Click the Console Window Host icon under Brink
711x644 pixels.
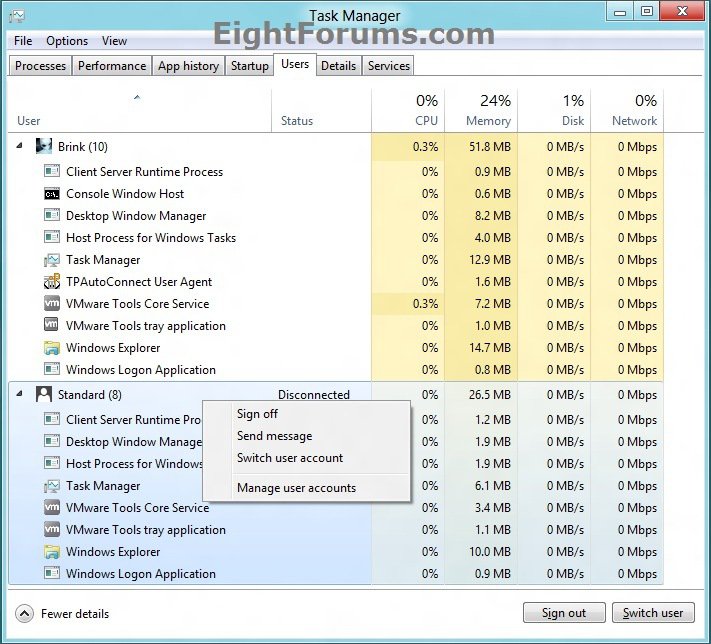pyautogui.click(x=52, y=194)
